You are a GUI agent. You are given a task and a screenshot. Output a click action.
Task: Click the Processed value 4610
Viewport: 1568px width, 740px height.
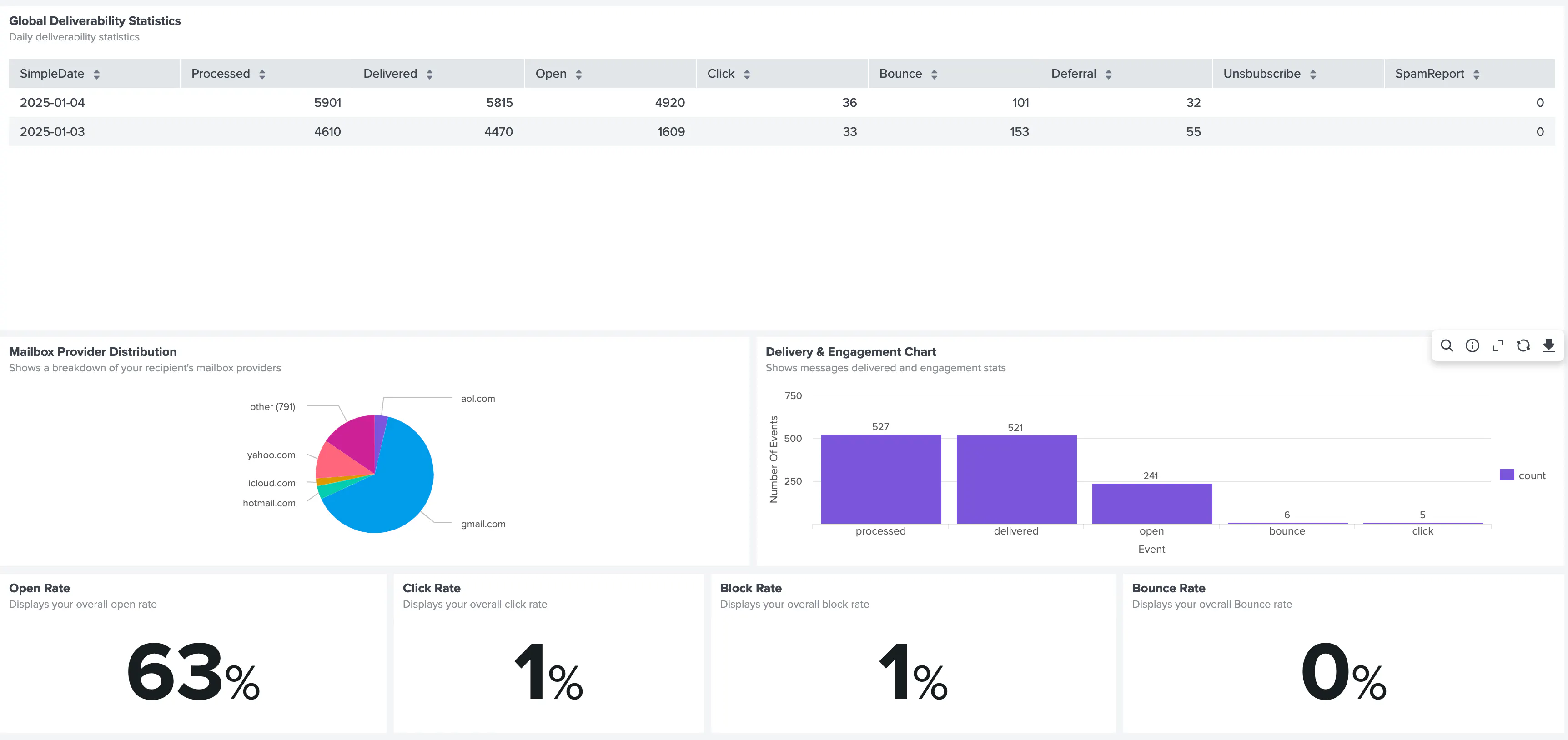point(327,132)
